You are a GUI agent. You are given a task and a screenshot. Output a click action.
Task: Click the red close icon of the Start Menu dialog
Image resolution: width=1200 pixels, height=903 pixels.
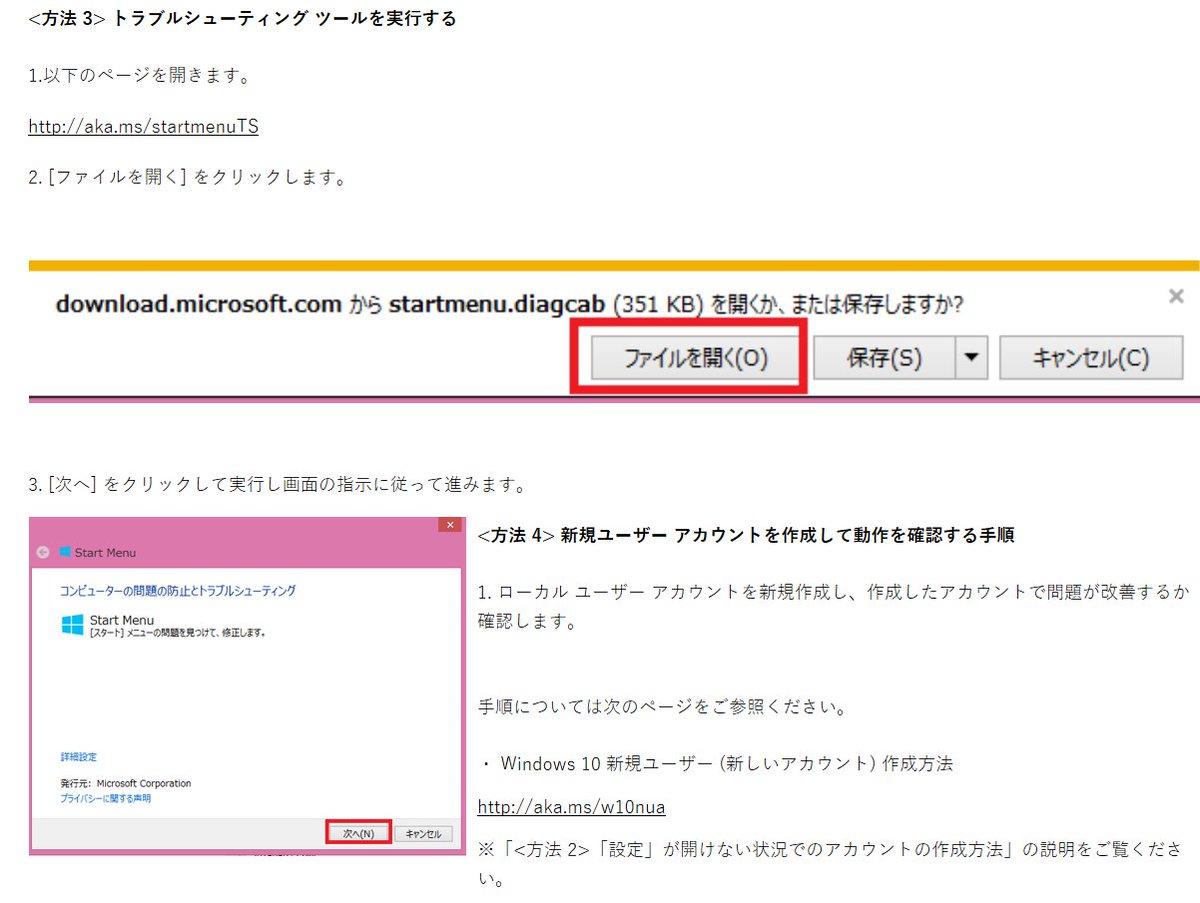pyautogui.click(x=449, y=523)
